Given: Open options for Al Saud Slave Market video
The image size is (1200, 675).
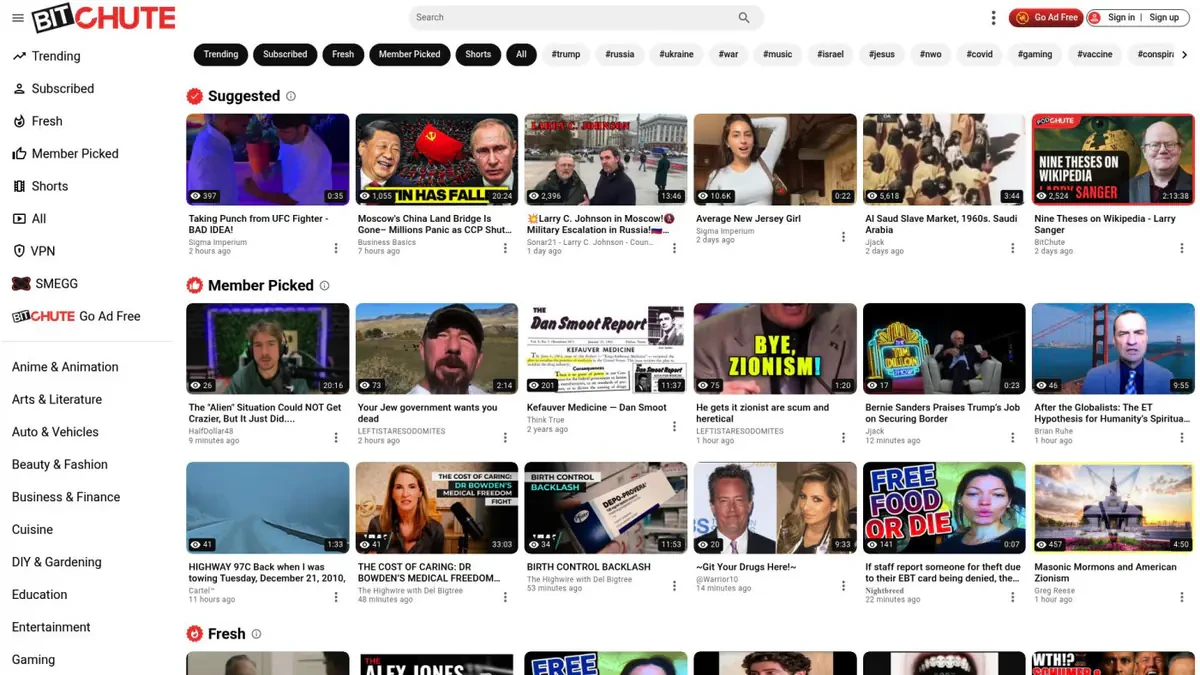Looking at the screenshot, I should [x=1012, y=248].
